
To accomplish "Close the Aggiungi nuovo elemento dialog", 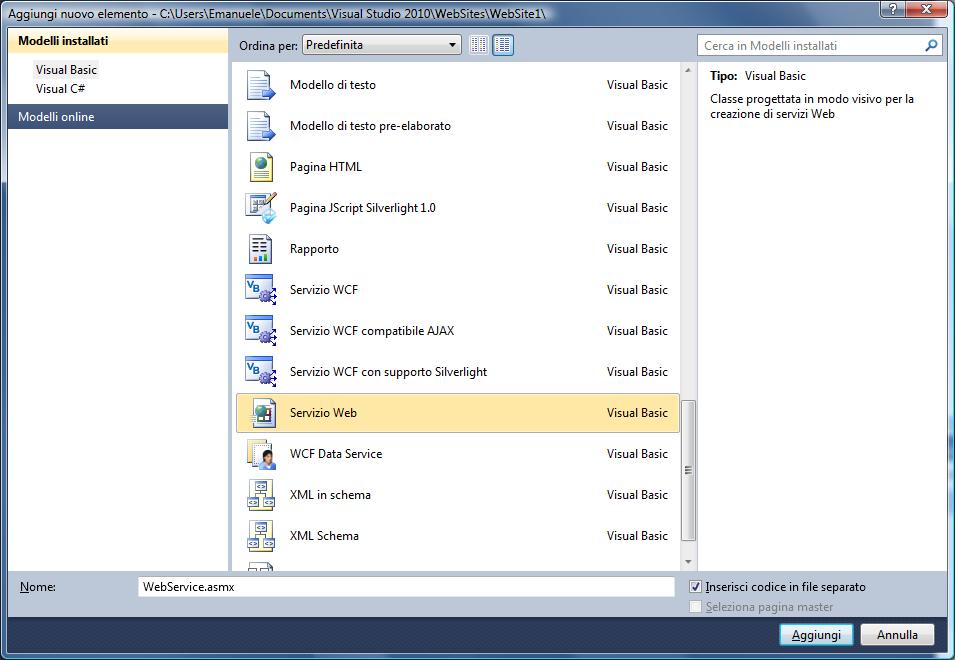I will coord(926,9).
